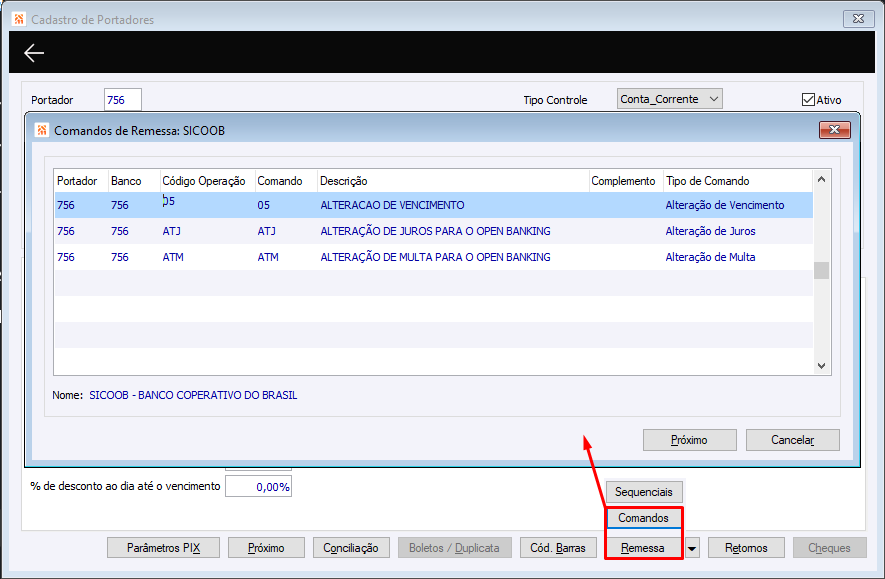The image size is (885, 579).
Task: Select the ALTERACAO DE VENCIMENTO row
Action: (x=433, y=205)
